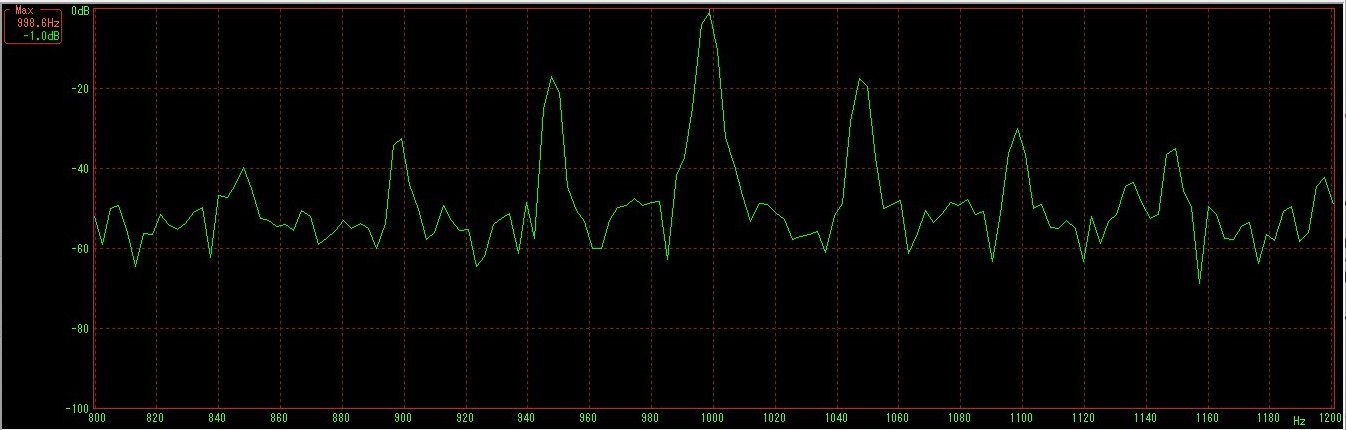Click the 0dB label on the vertical axis
Screen dimensions: 1346x430
(x=82, y=9)
